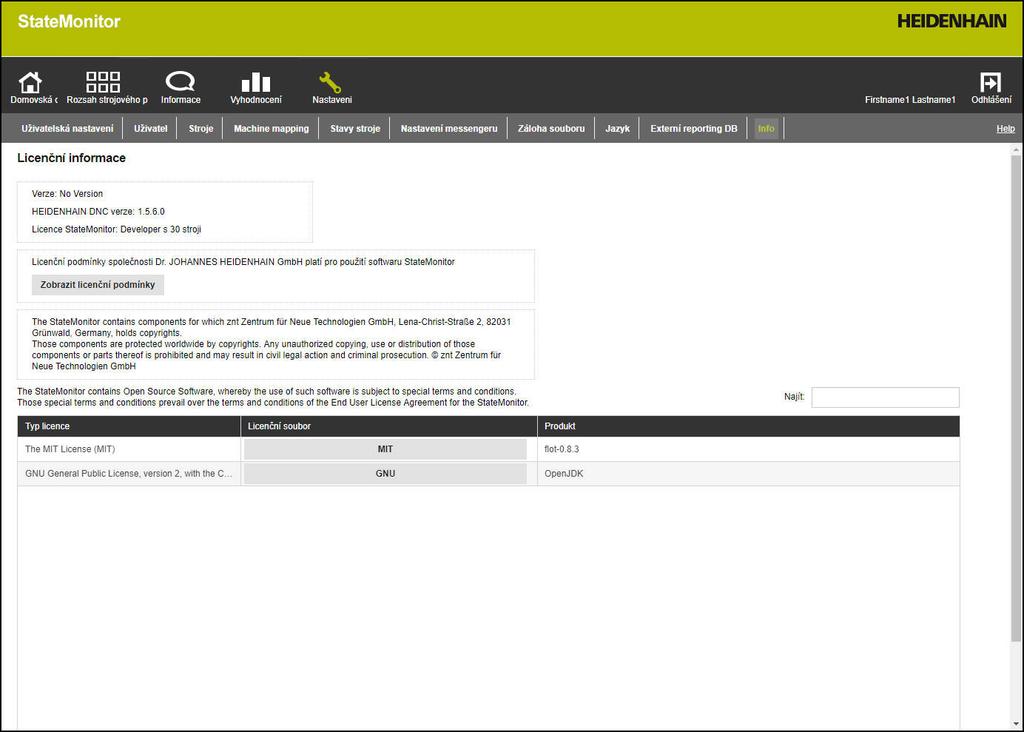Viewport: 1024px width, 732px height.
Task: Click 'Verze: No Version' text
Action: 67,194
